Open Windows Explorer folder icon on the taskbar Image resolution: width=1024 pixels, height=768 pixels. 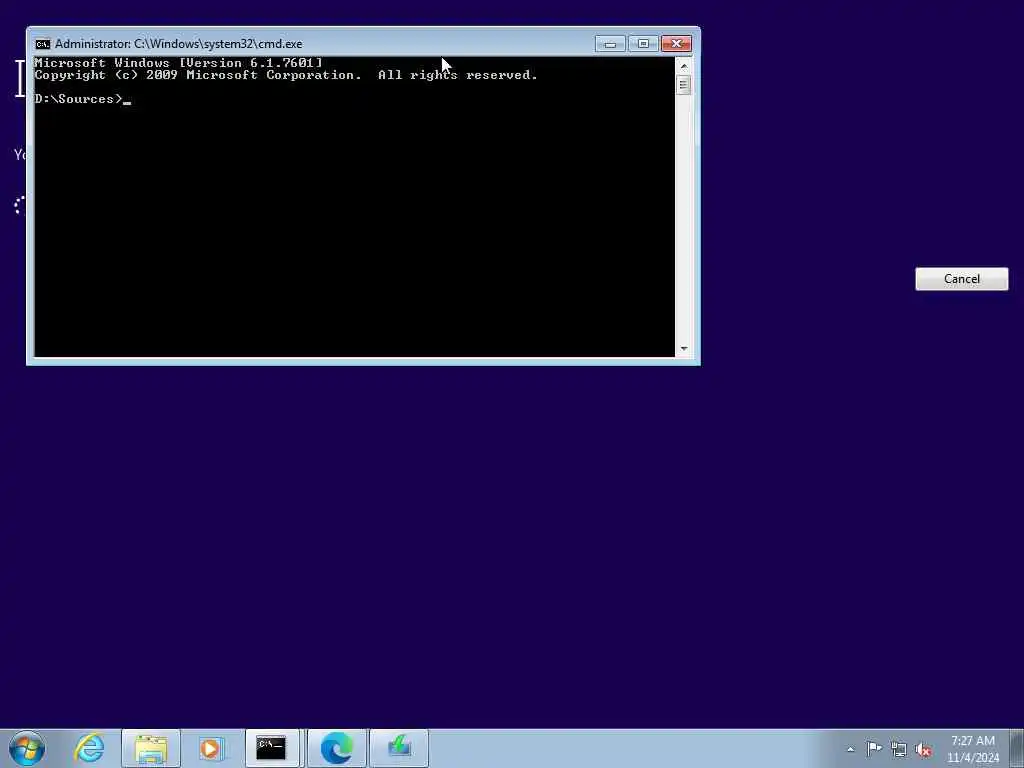point(151,748)
